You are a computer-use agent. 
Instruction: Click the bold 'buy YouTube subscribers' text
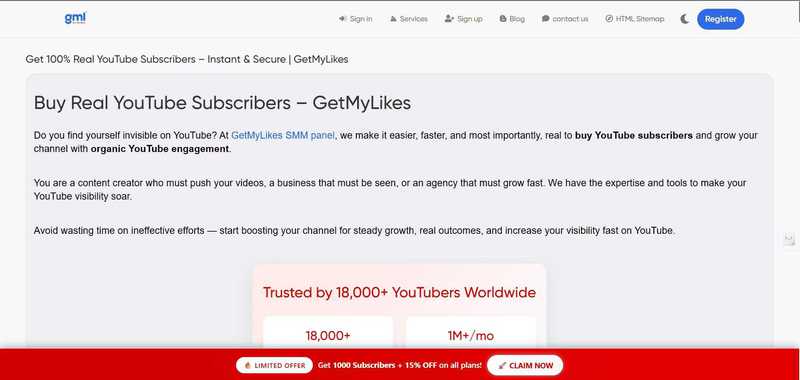click(x=634, y=136)
